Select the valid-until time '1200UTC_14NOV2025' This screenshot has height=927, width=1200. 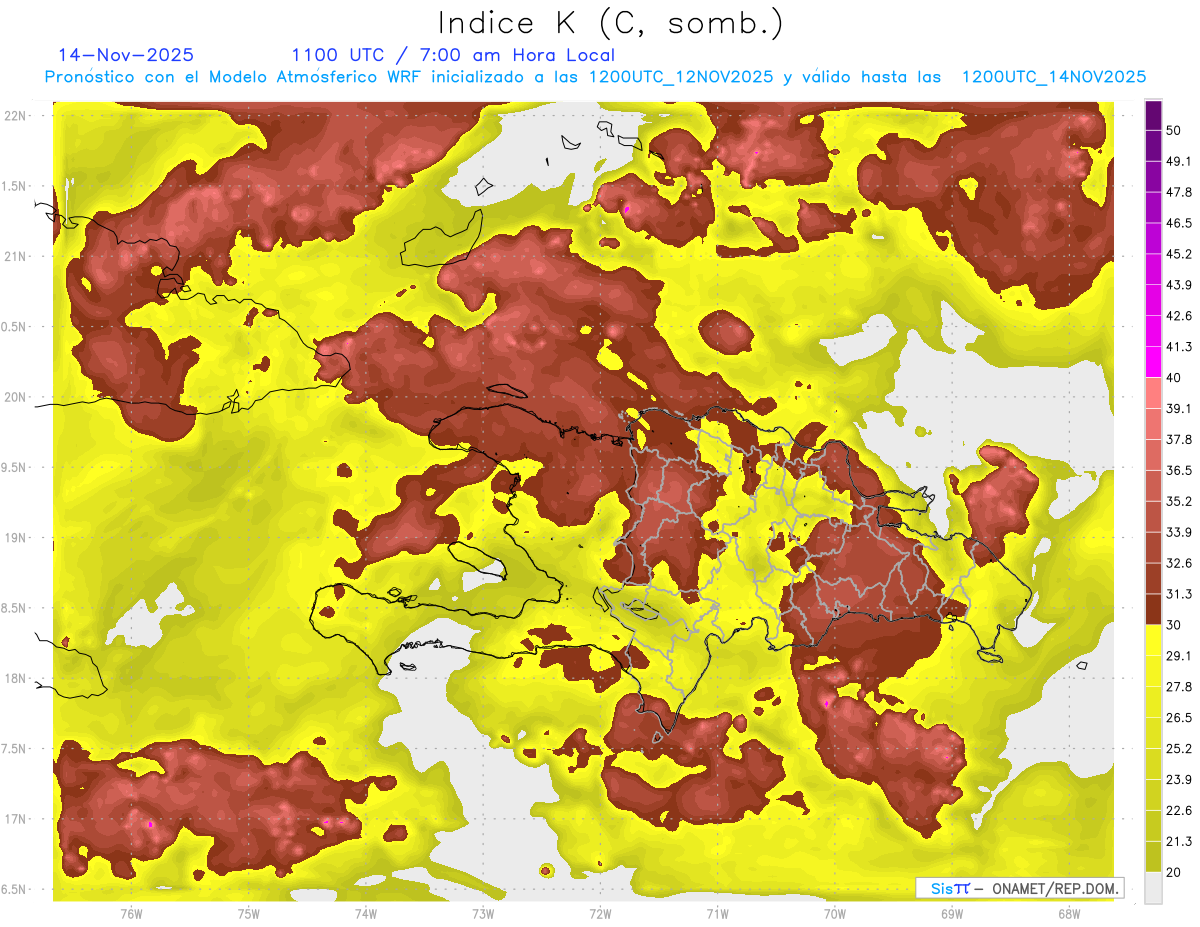coord(1054,77)
